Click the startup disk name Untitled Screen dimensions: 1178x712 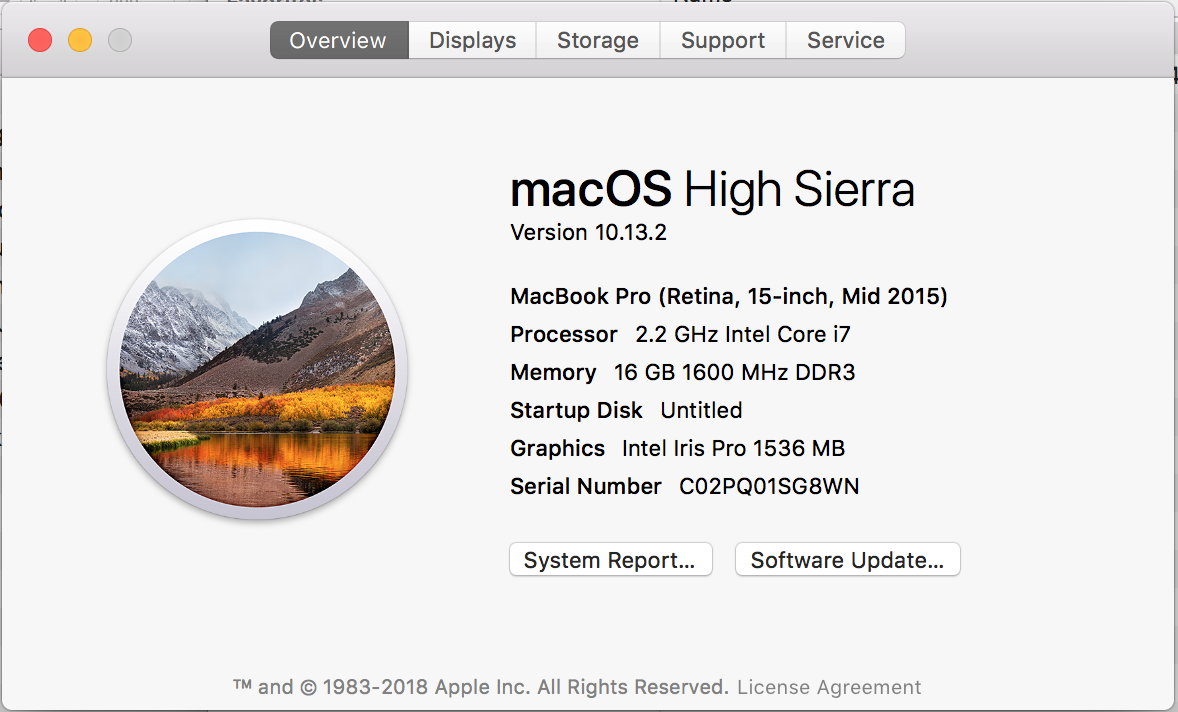[x=701, y=410]
